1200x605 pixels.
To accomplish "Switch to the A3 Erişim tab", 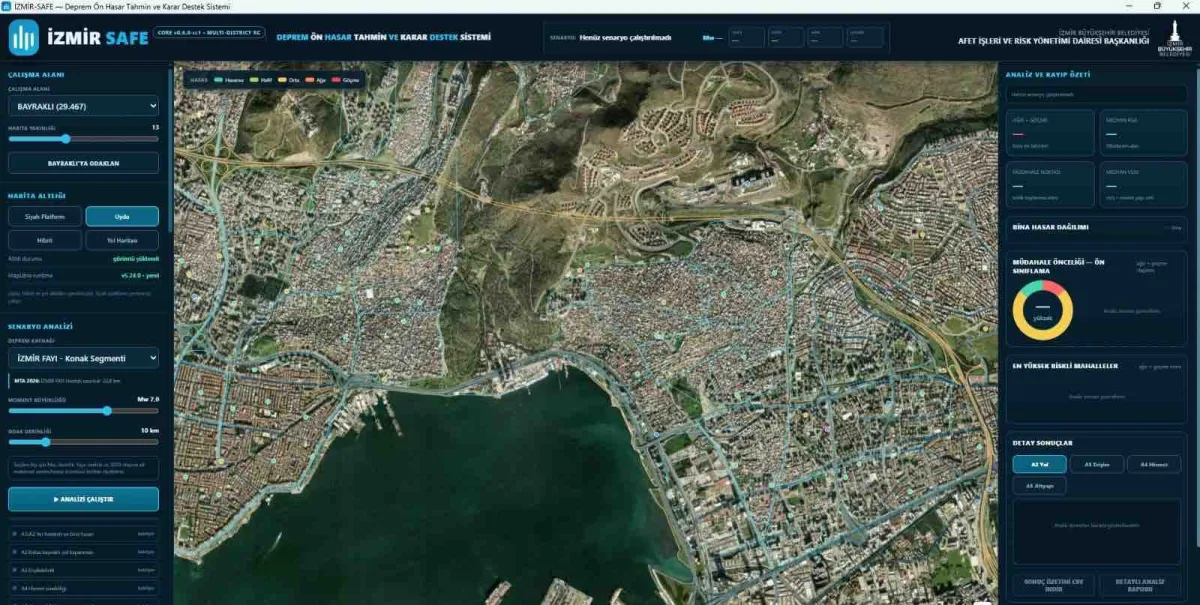I will point(1097,464).
